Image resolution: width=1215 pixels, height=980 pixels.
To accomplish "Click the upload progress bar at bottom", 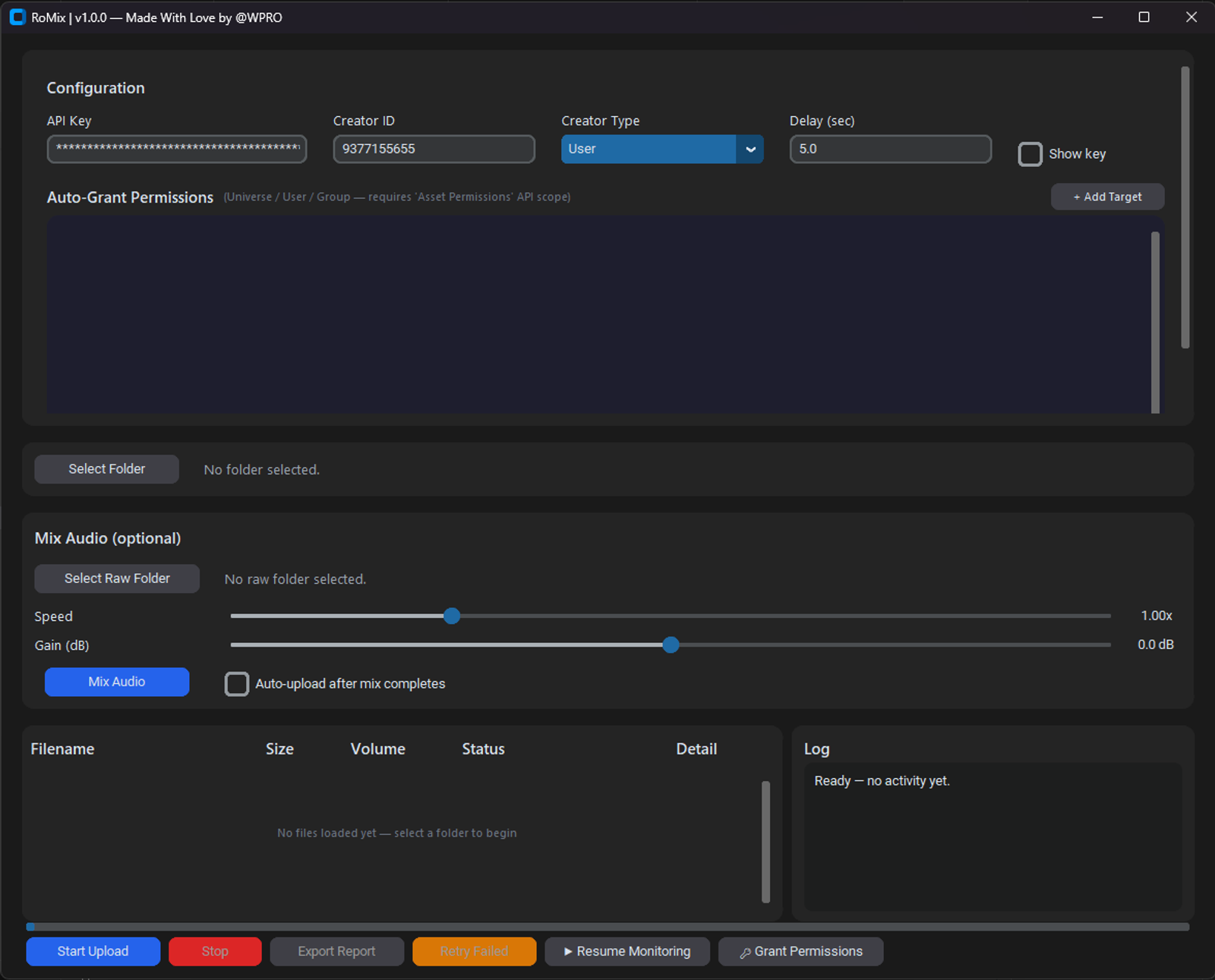I will click(x=607, y=927).
